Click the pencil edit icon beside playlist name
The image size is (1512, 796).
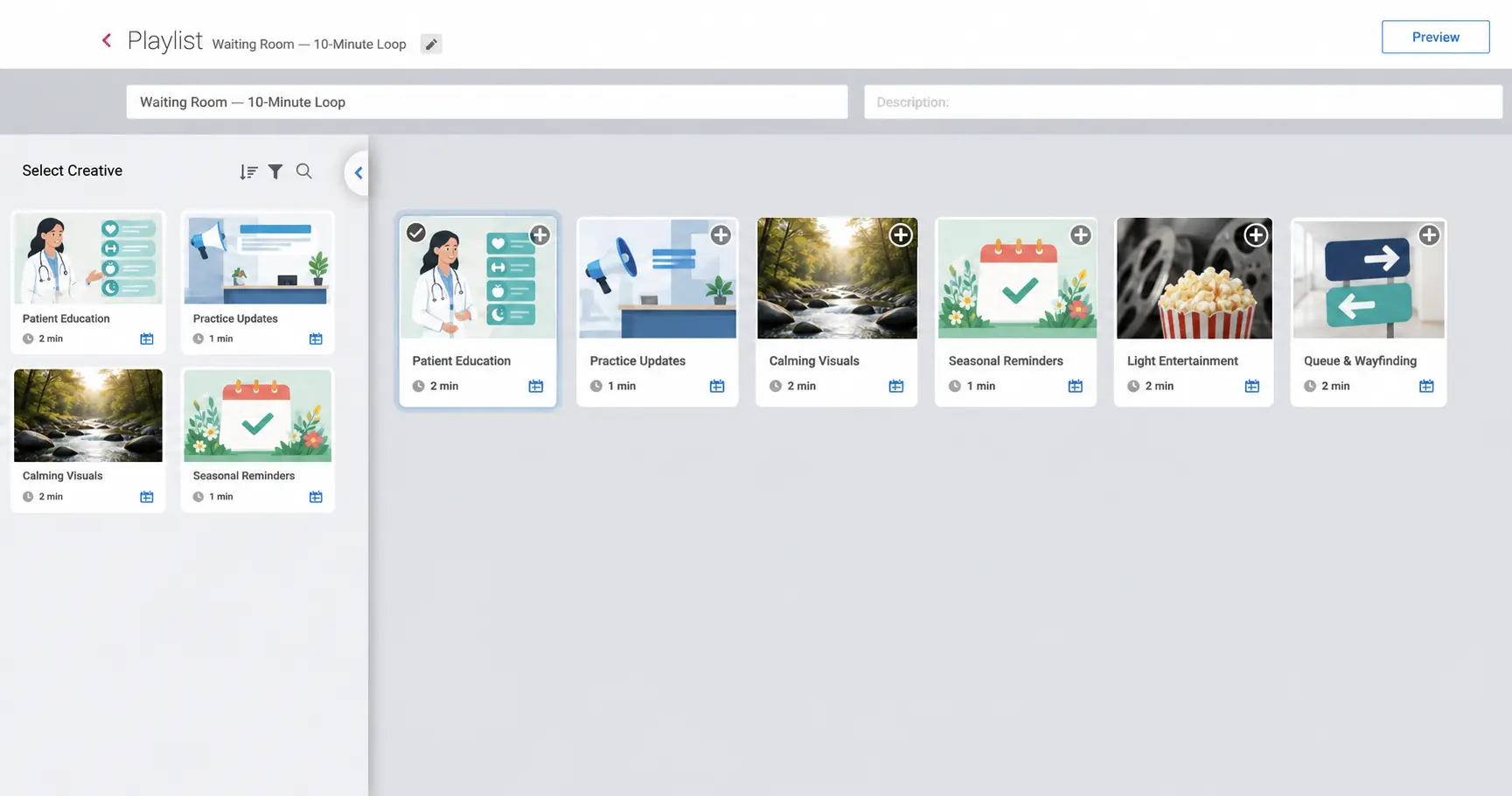pyautogui.click(x=431, y=44)
